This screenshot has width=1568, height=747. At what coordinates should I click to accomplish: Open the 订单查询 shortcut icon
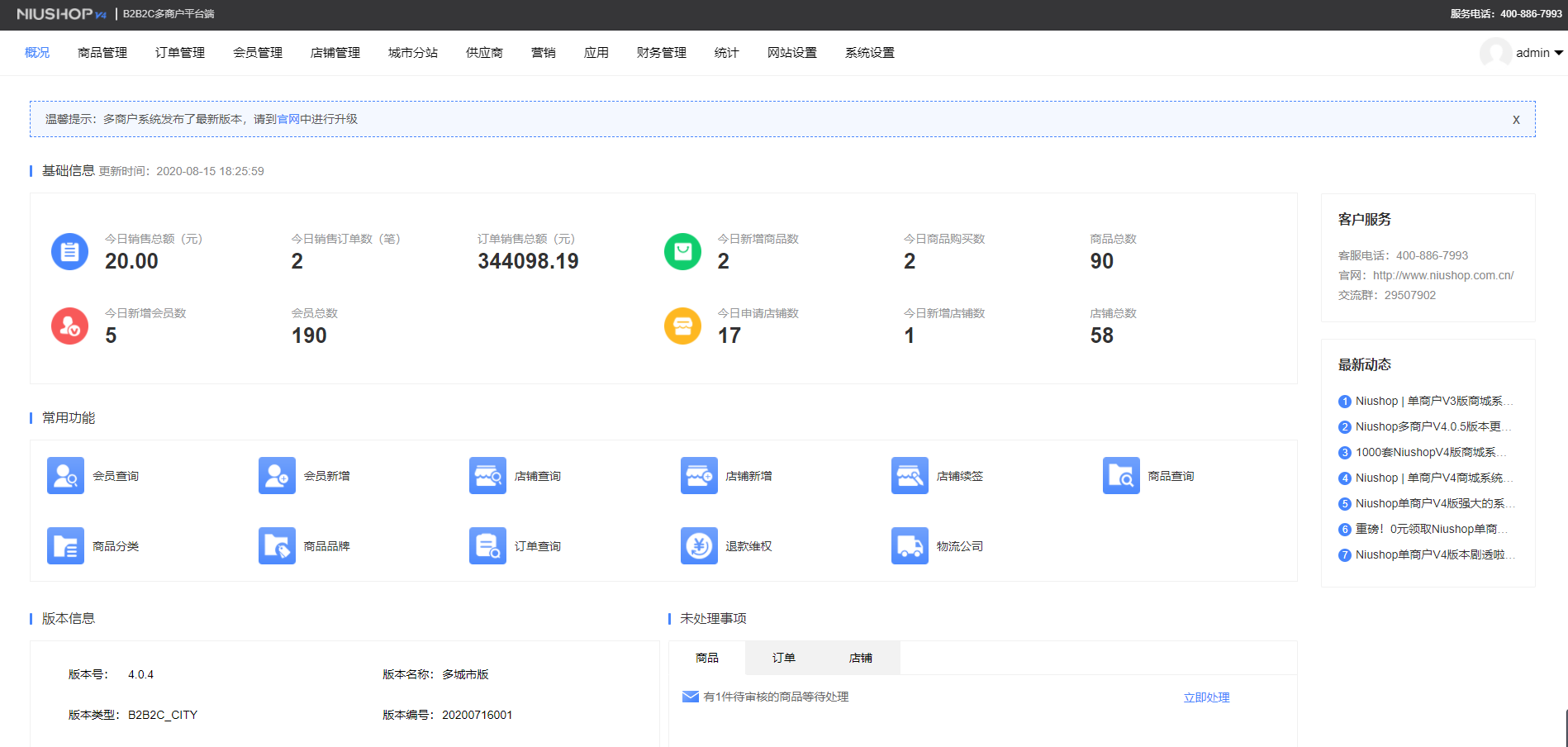click(x=487, y=546)
